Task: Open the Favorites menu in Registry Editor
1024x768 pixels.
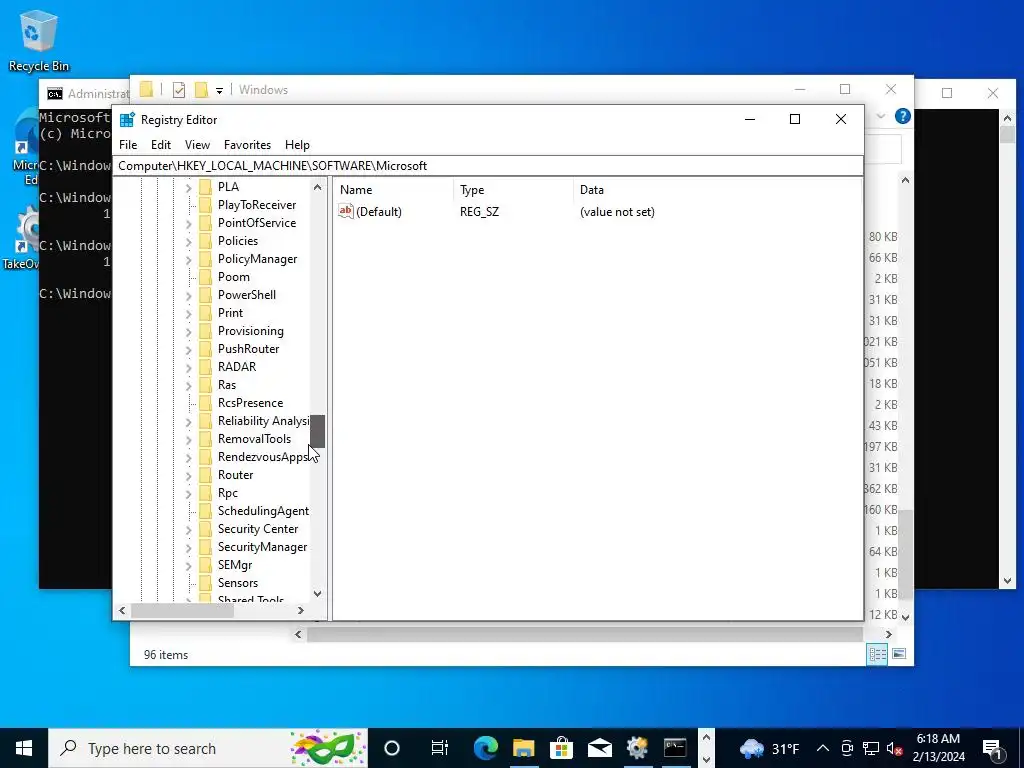Action: [x=247, y=145]
